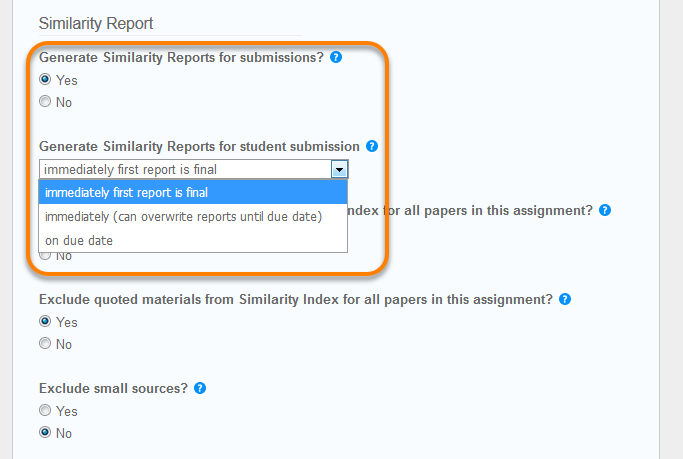Viewport: 683px width, 459px height.
Task: Pick the 'on due date' option
Action: pyautogui.click(x=79, y=240)
